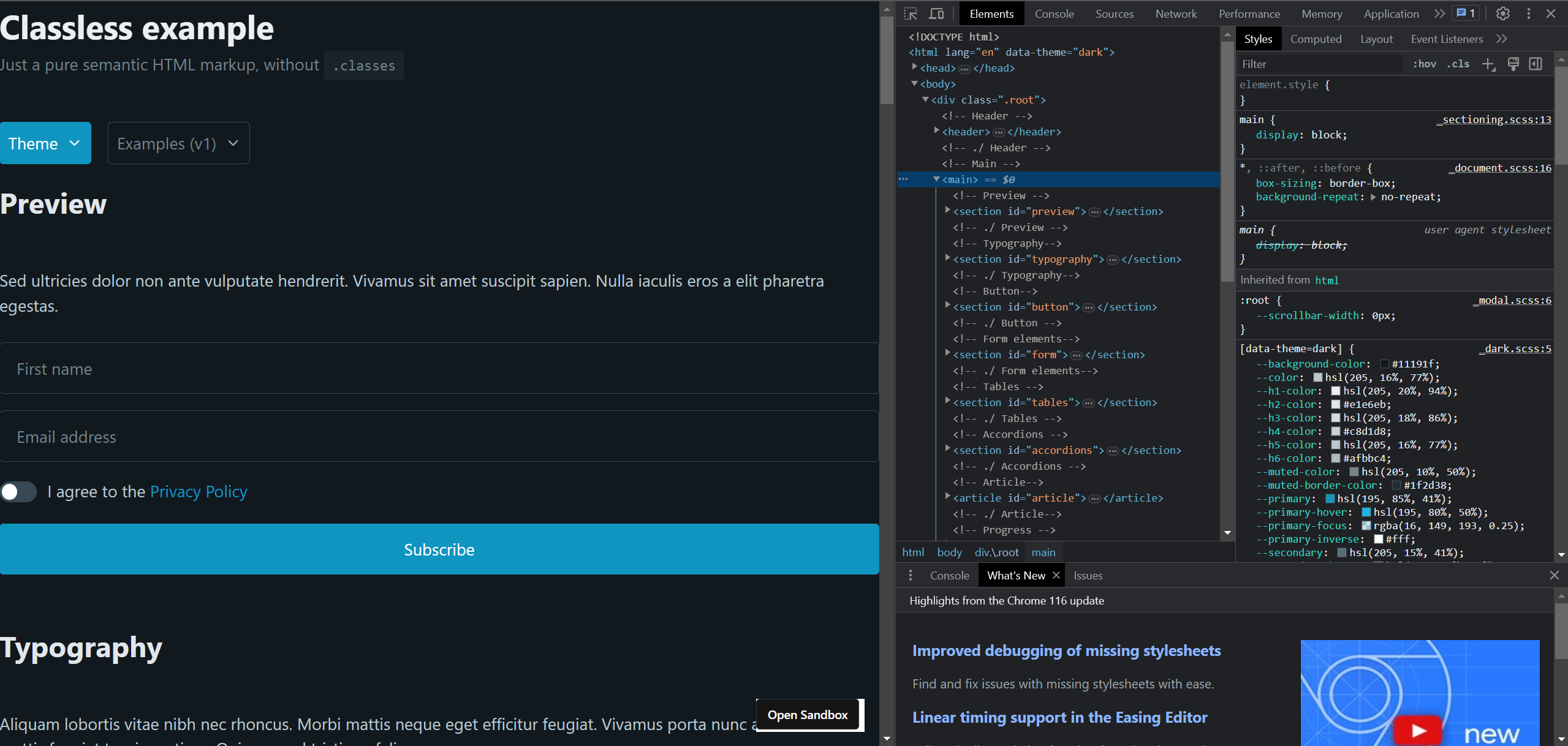Click the Email address input field
1568x746 pixels.
(x=439, y=437)
